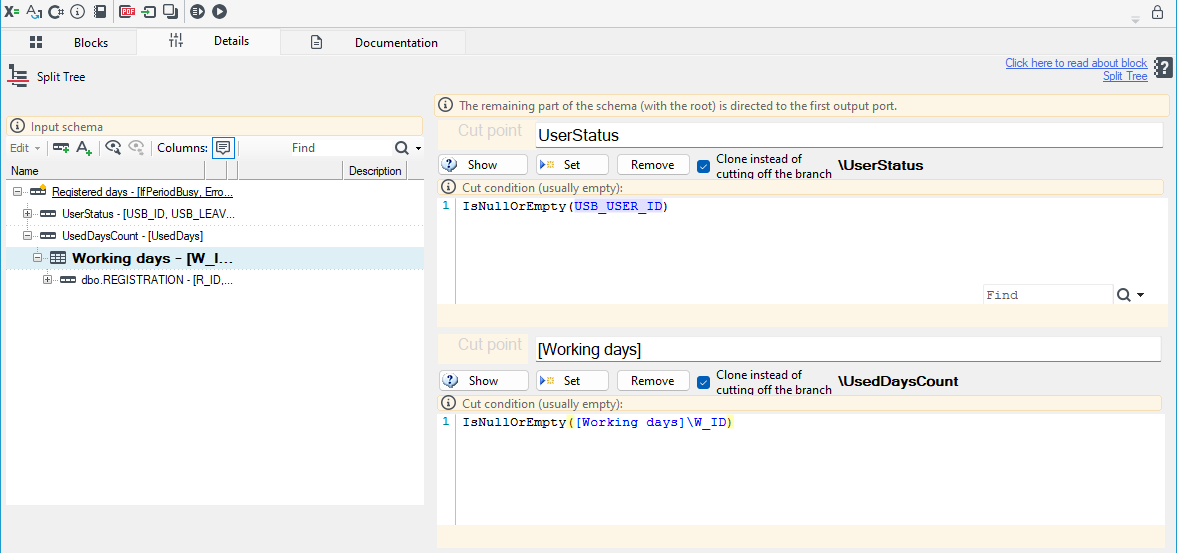This screenshot has width=1177, height=553.
Task: Open the block help question-mark icon
Action: tap(1163, 68)
